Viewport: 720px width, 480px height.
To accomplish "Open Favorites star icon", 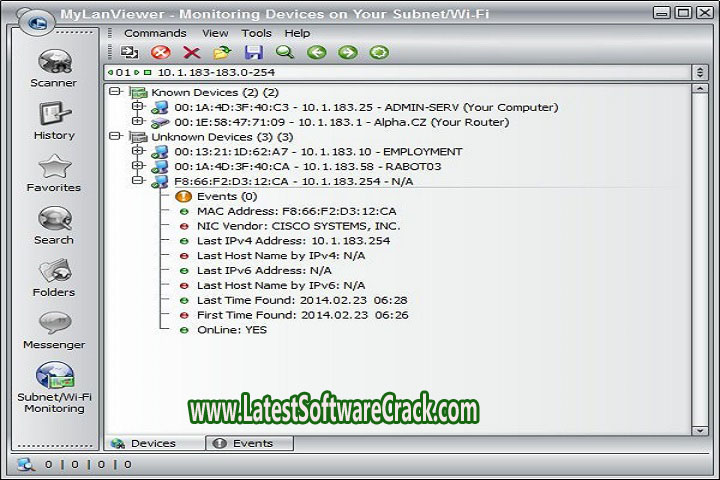I will click(54, 168).
